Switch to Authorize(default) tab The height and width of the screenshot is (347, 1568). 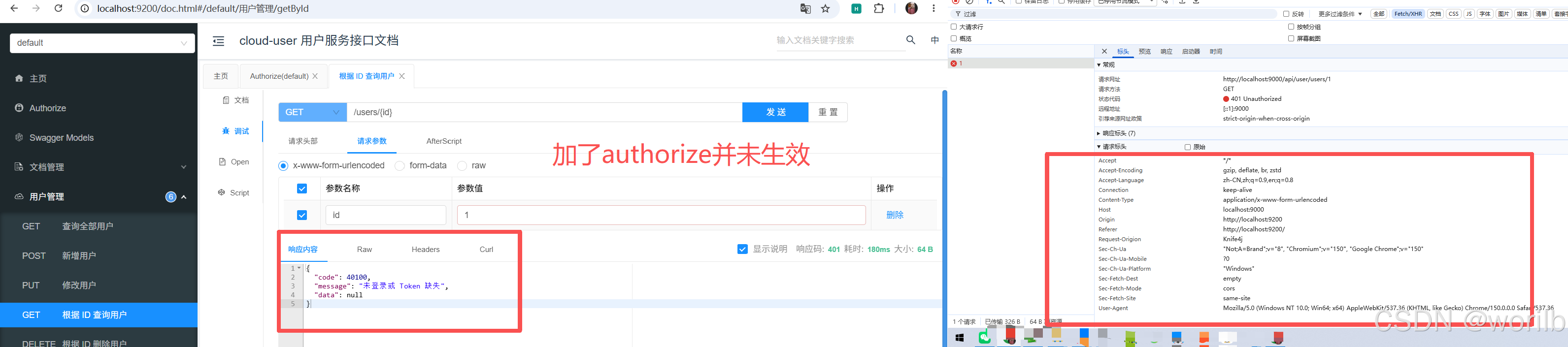(x=279, y=76)
